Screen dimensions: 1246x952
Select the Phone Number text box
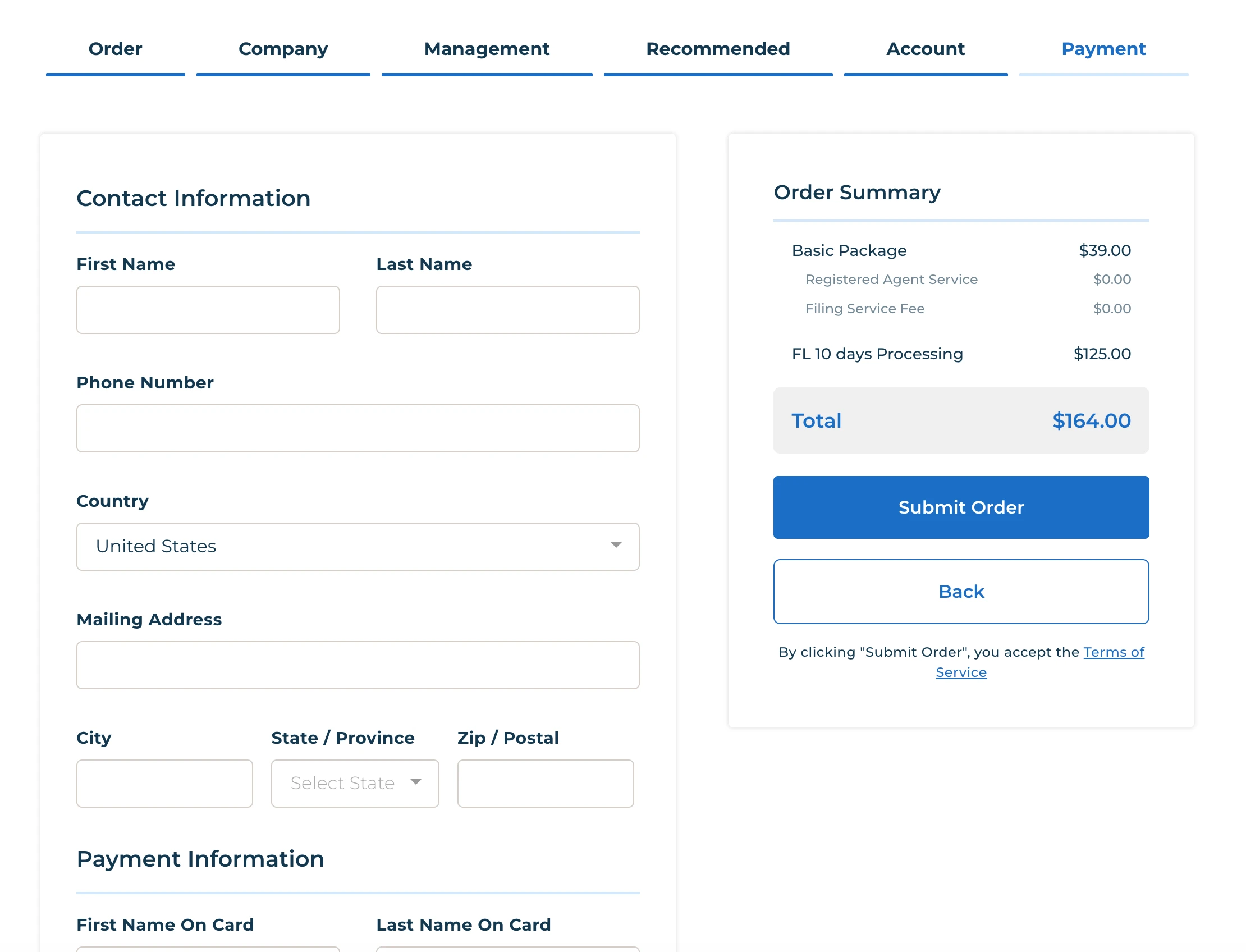tap(357, 428)
